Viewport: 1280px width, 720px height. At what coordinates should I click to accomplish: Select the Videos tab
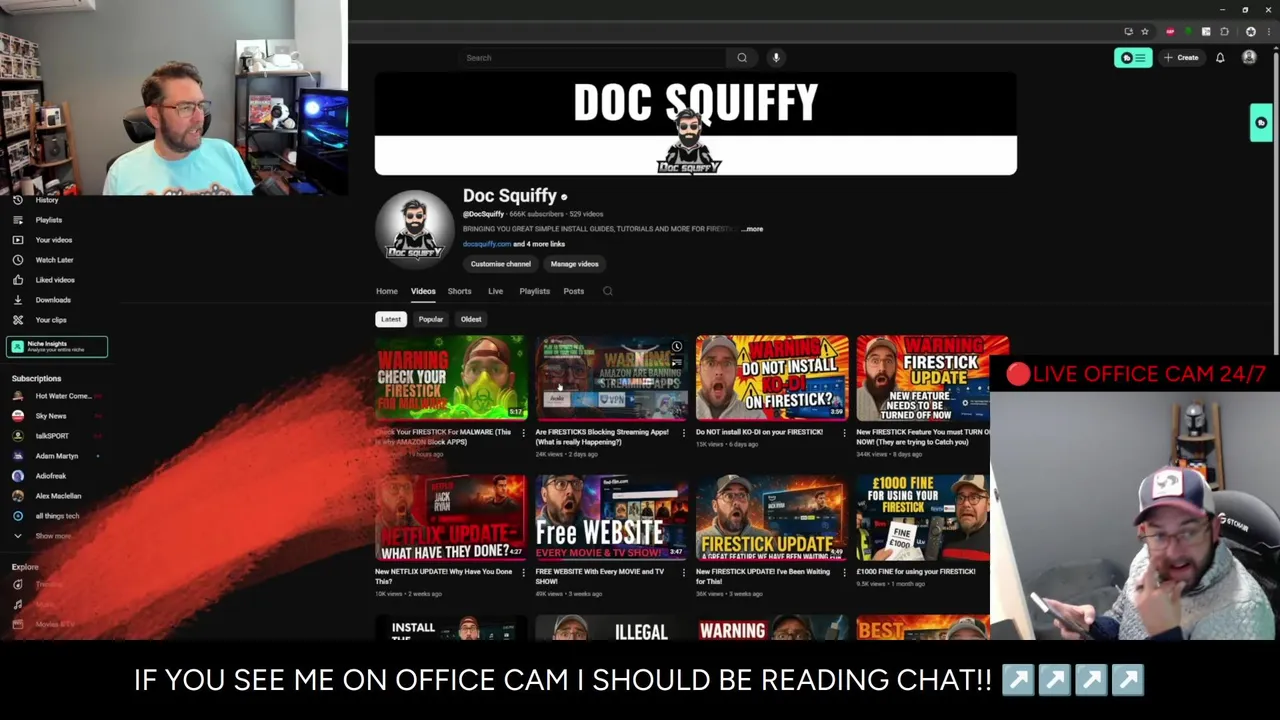(x=423, y=291)
